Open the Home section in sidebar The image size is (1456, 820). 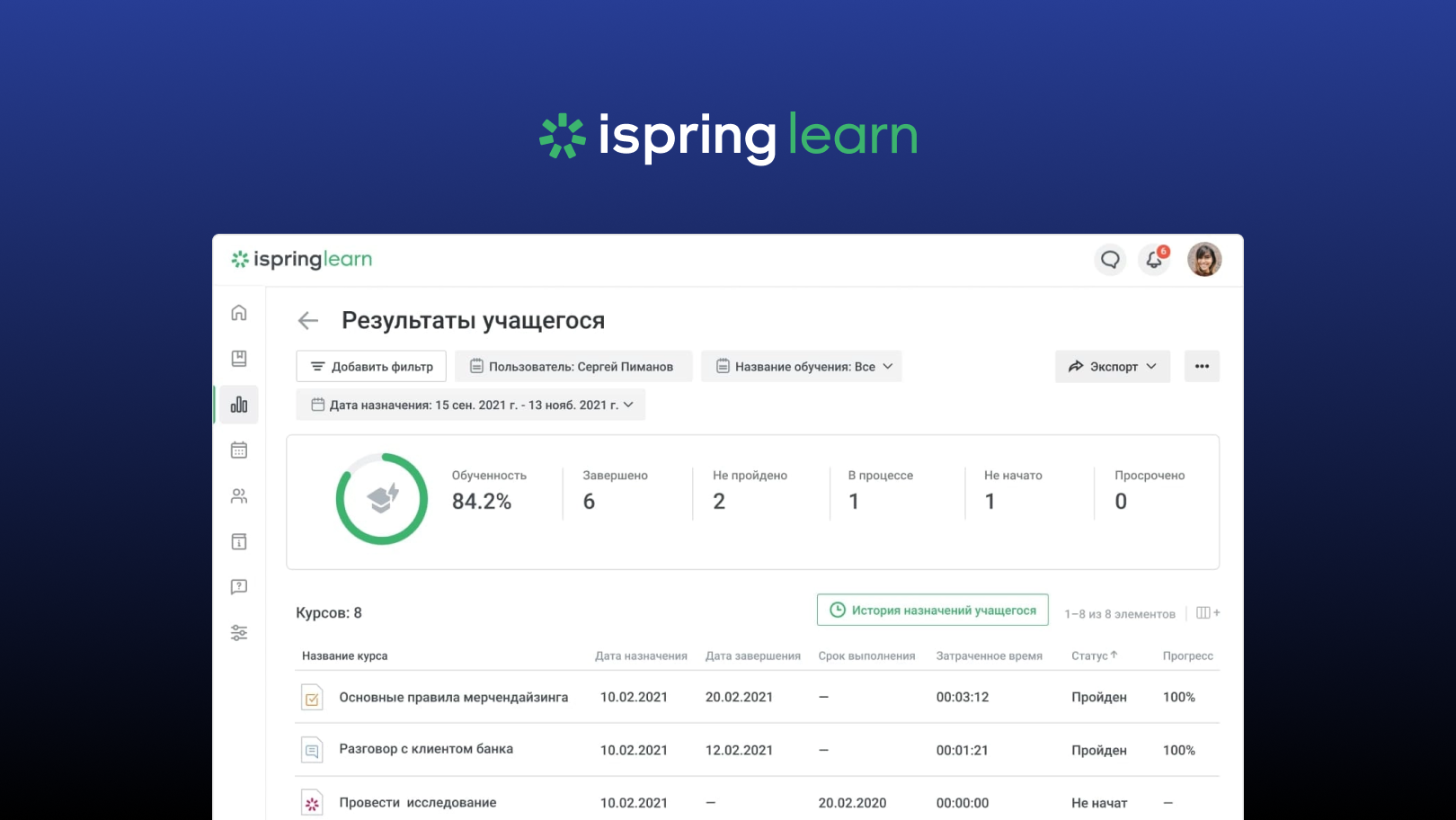pyautogui.click(x=238, y=314)
